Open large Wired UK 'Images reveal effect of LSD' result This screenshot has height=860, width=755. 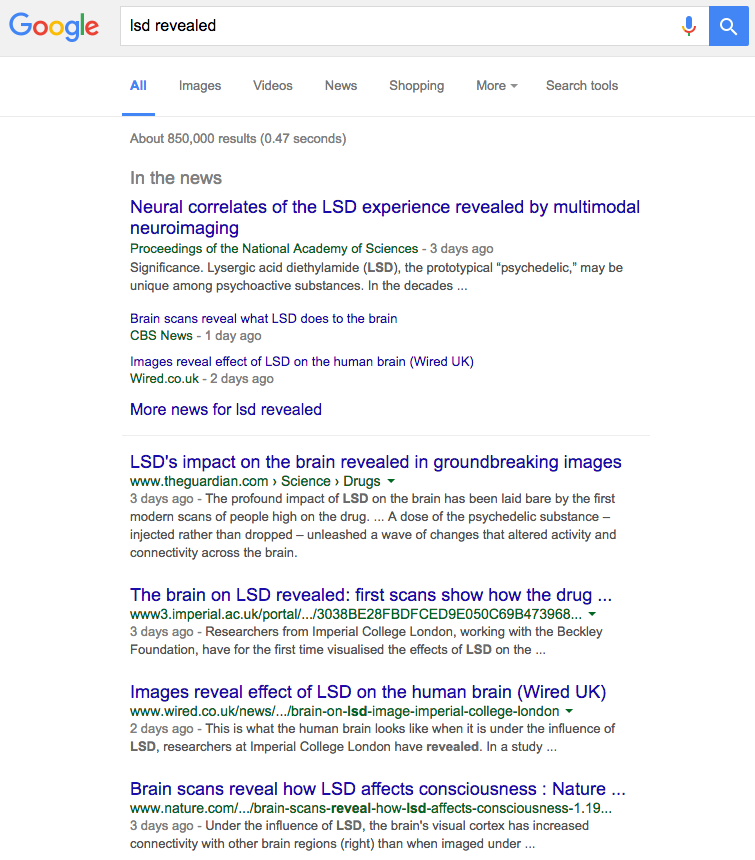[367, 692]
